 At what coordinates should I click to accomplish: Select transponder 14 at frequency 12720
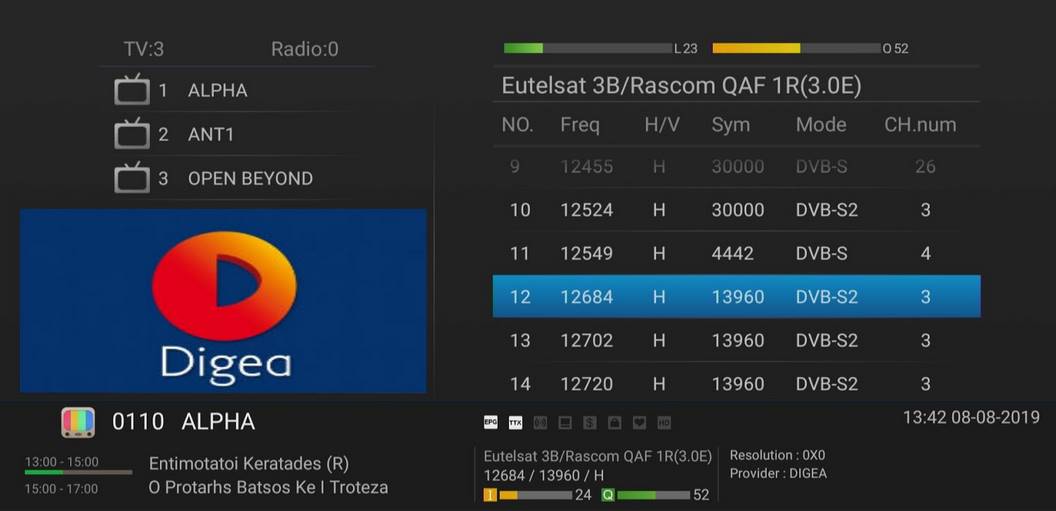point(736,384)
